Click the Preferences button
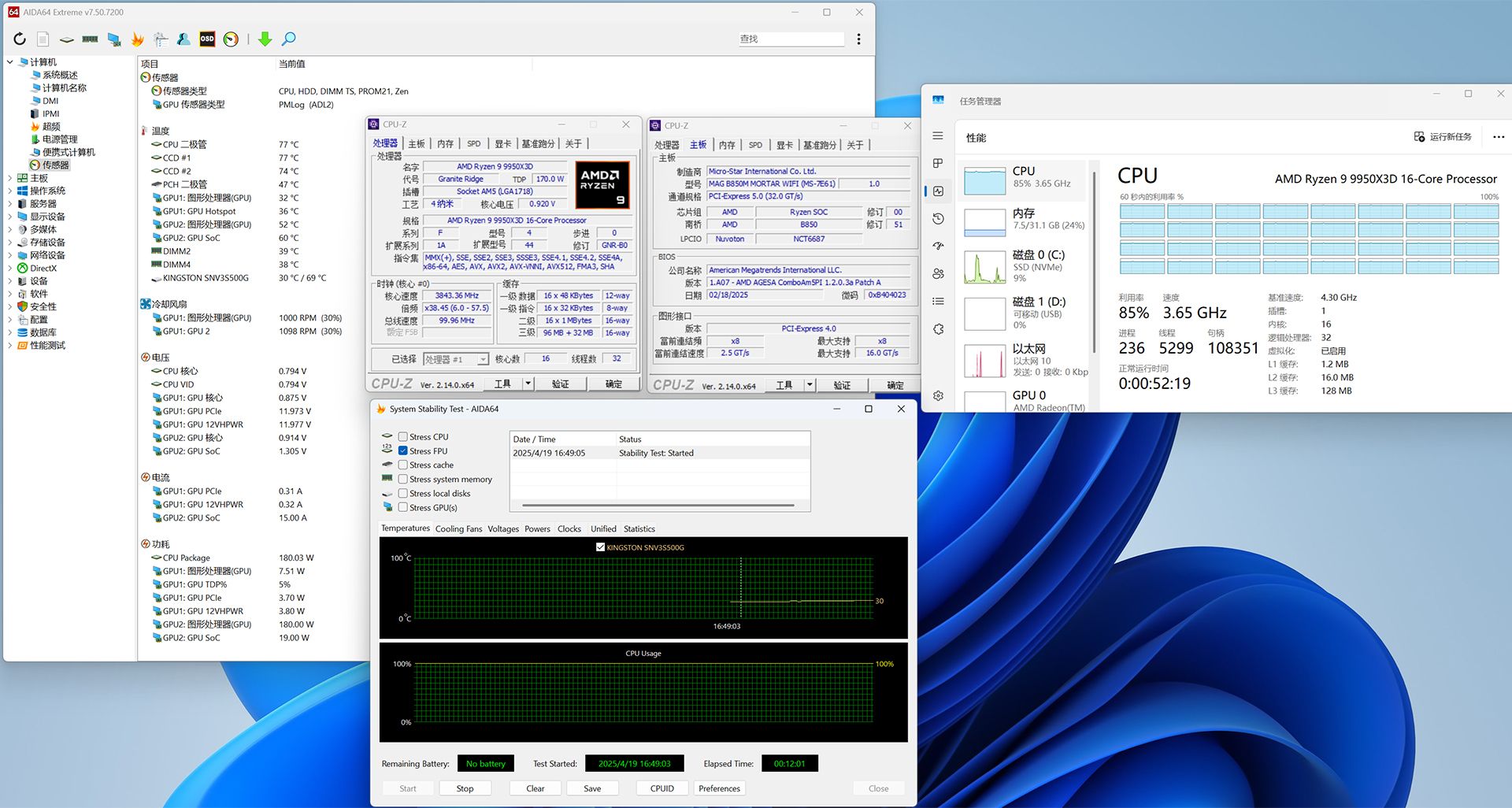The width and height of the screenshot is (1512, 808). point(719,788)
